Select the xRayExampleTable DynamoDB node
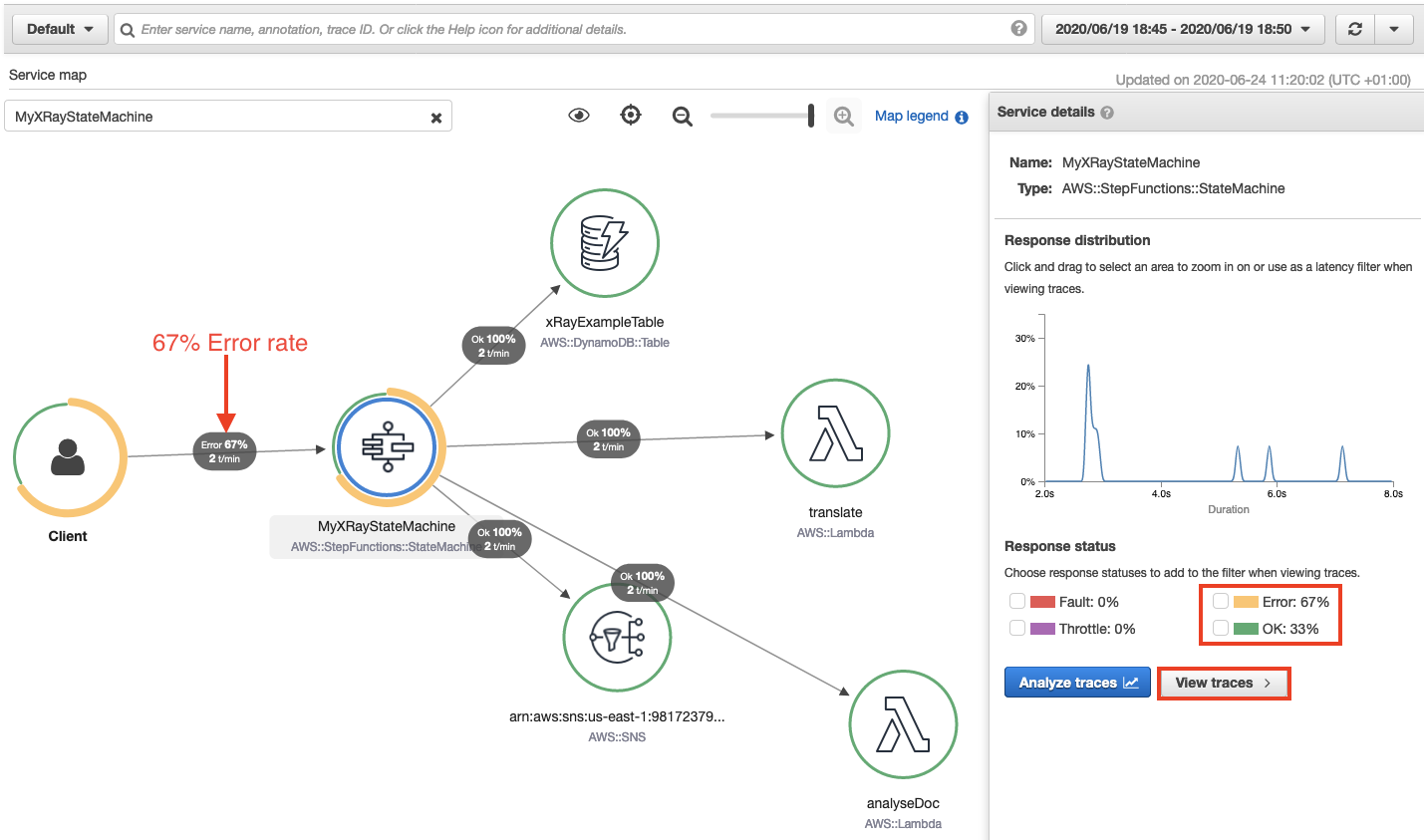Viewport: 1424px width, 840px height. point(605,243)
